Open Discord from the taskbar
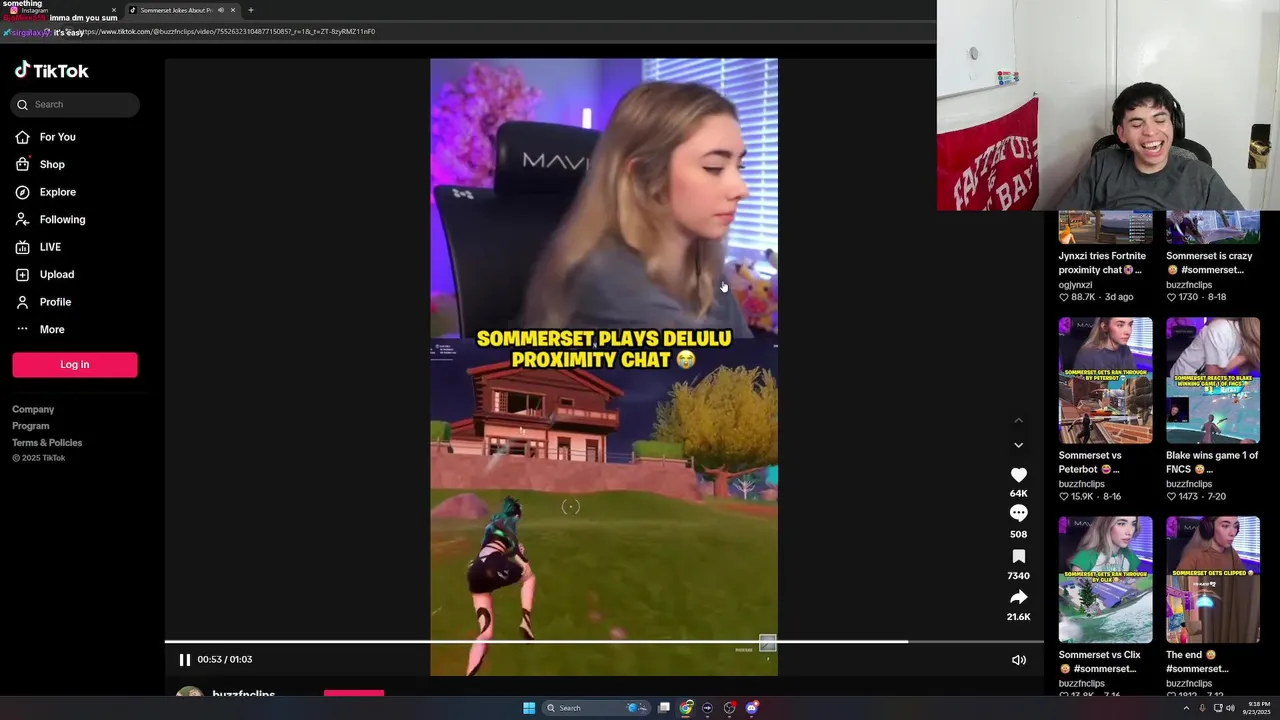The width and height of the screenshot is (1280, 720). (x=752, y=708)
